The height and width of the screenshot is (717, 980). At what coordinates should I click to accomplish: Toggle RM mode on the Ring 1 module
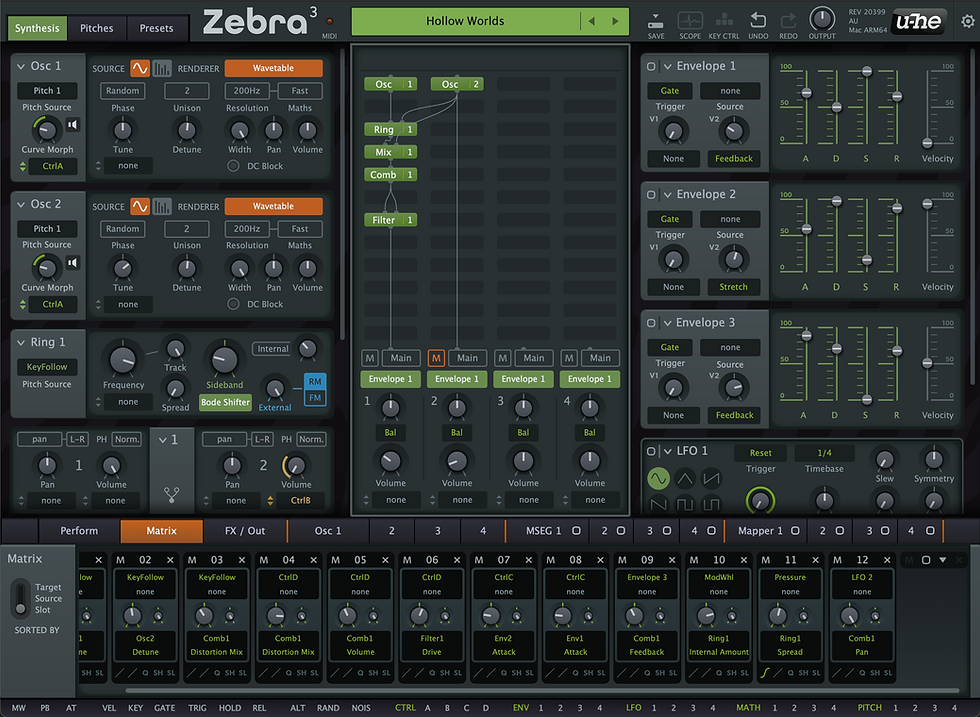click(x=314, y=379)
